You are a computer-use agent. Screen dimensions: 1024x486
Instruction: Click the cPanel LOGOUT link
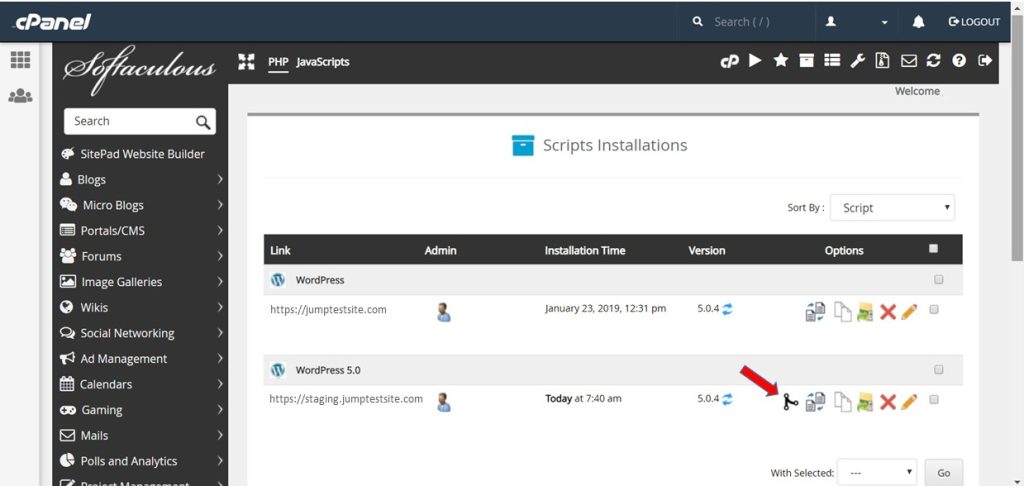click(974, 22)
